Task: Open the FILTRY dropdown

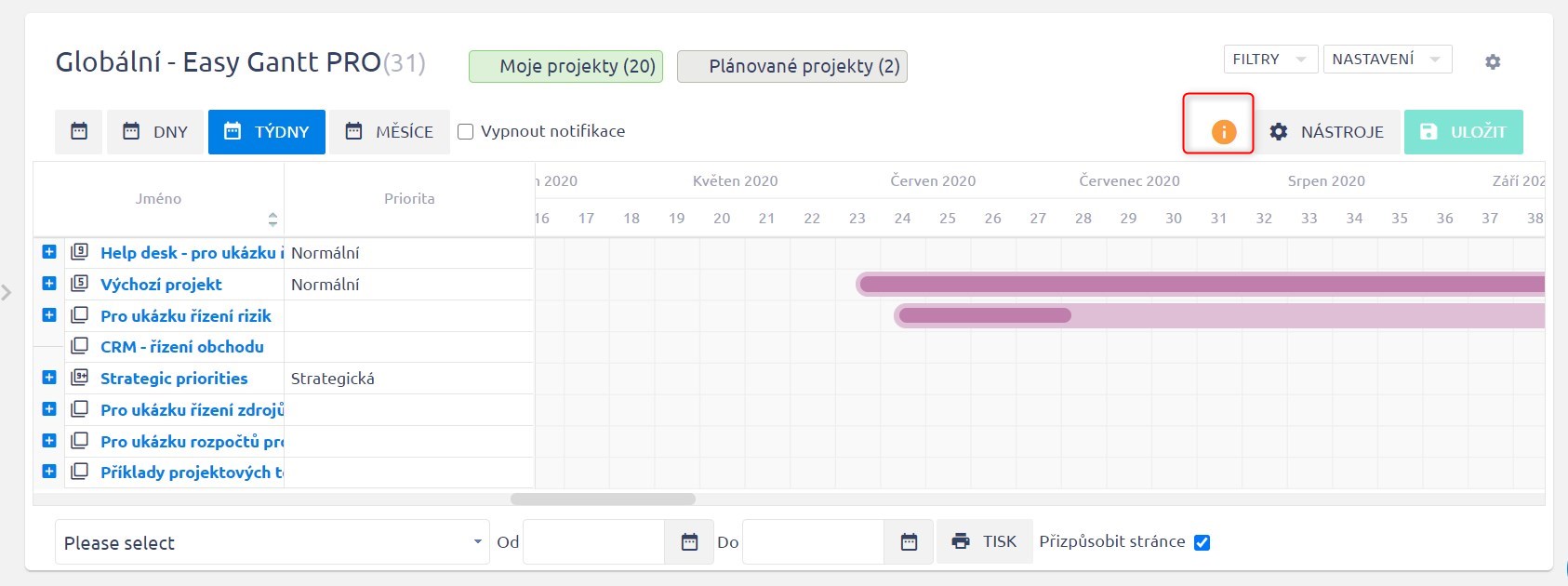Action: point(1270,60)
